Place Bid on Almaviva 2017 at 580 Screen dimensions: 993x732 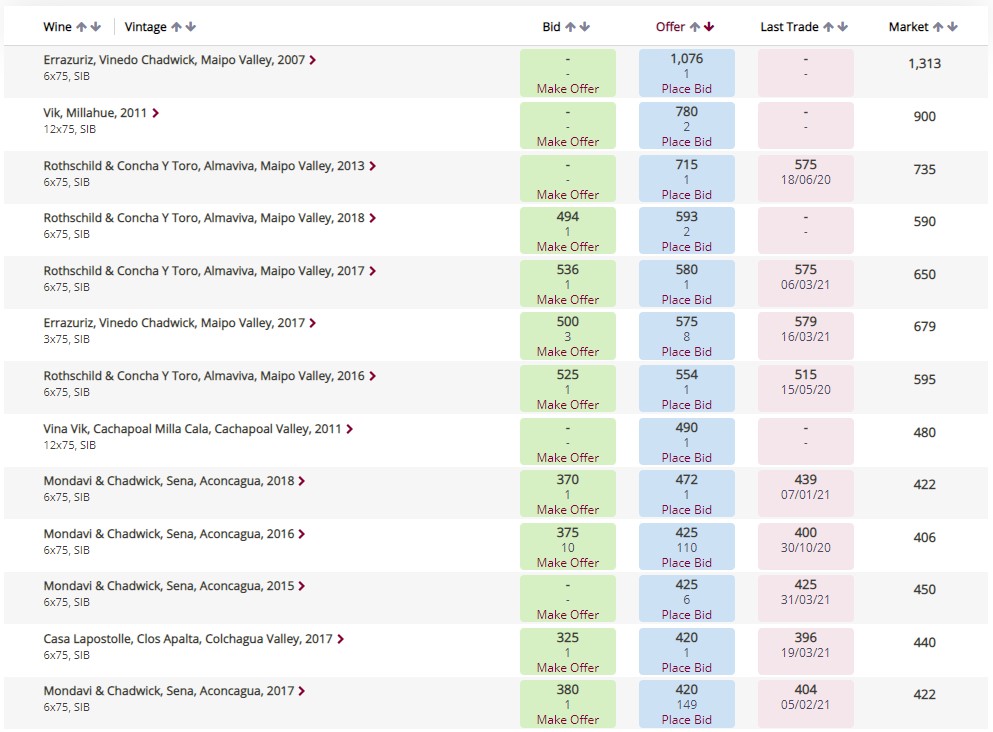[x=686, y=300]
